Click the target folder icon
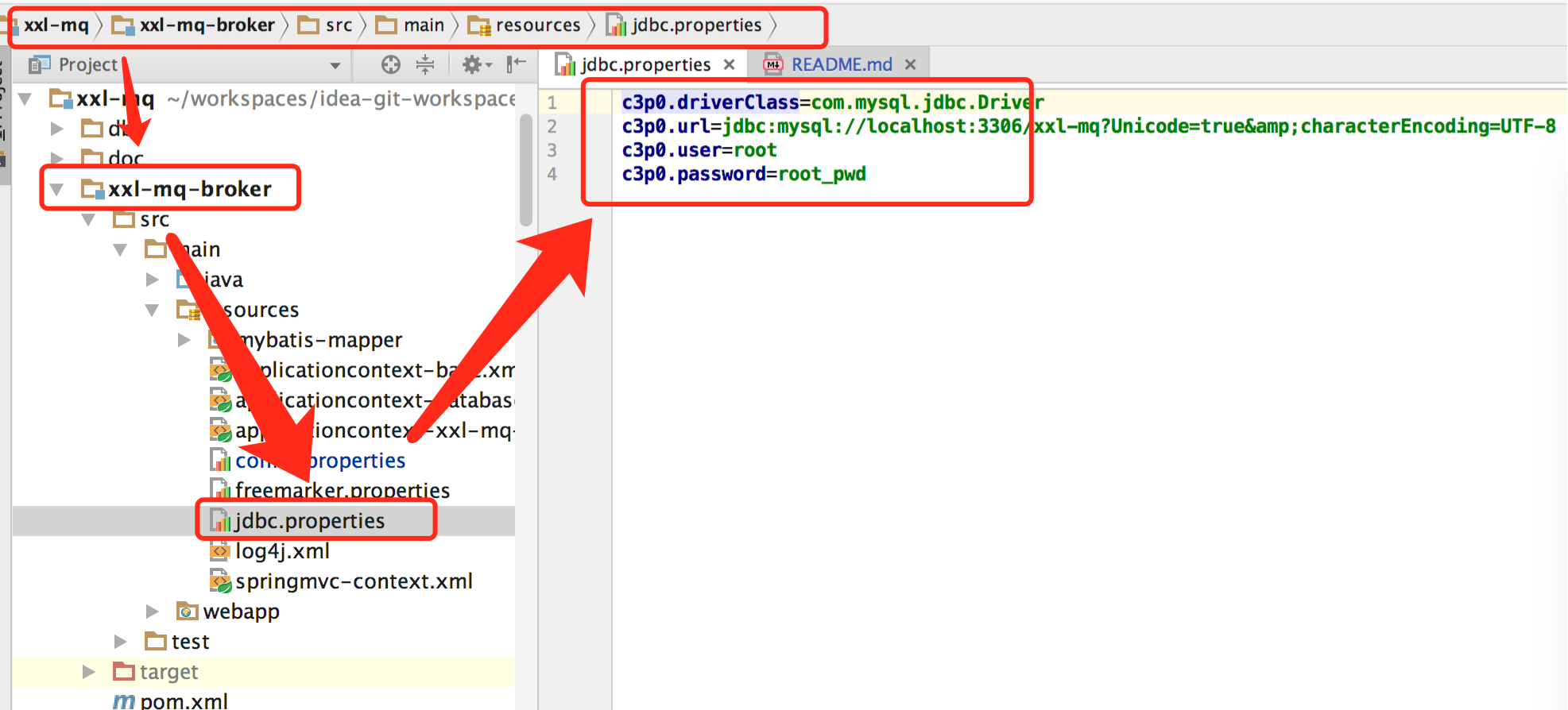The height and width of the screenshot is (710, 1568). pos(124,671)
